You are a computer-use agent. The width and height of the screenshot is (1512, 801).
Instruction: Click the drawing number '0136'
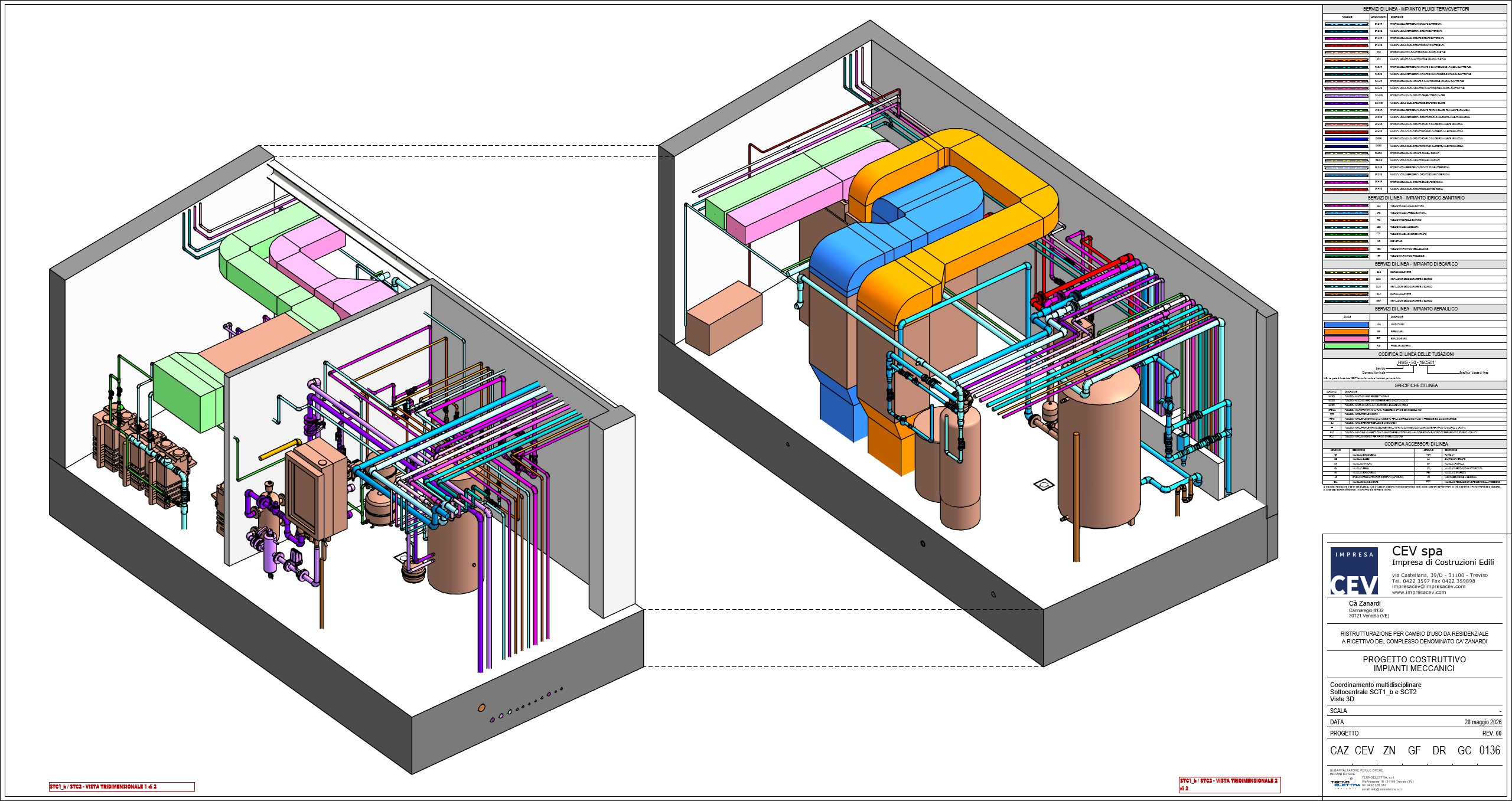(x=1490, y=750)
